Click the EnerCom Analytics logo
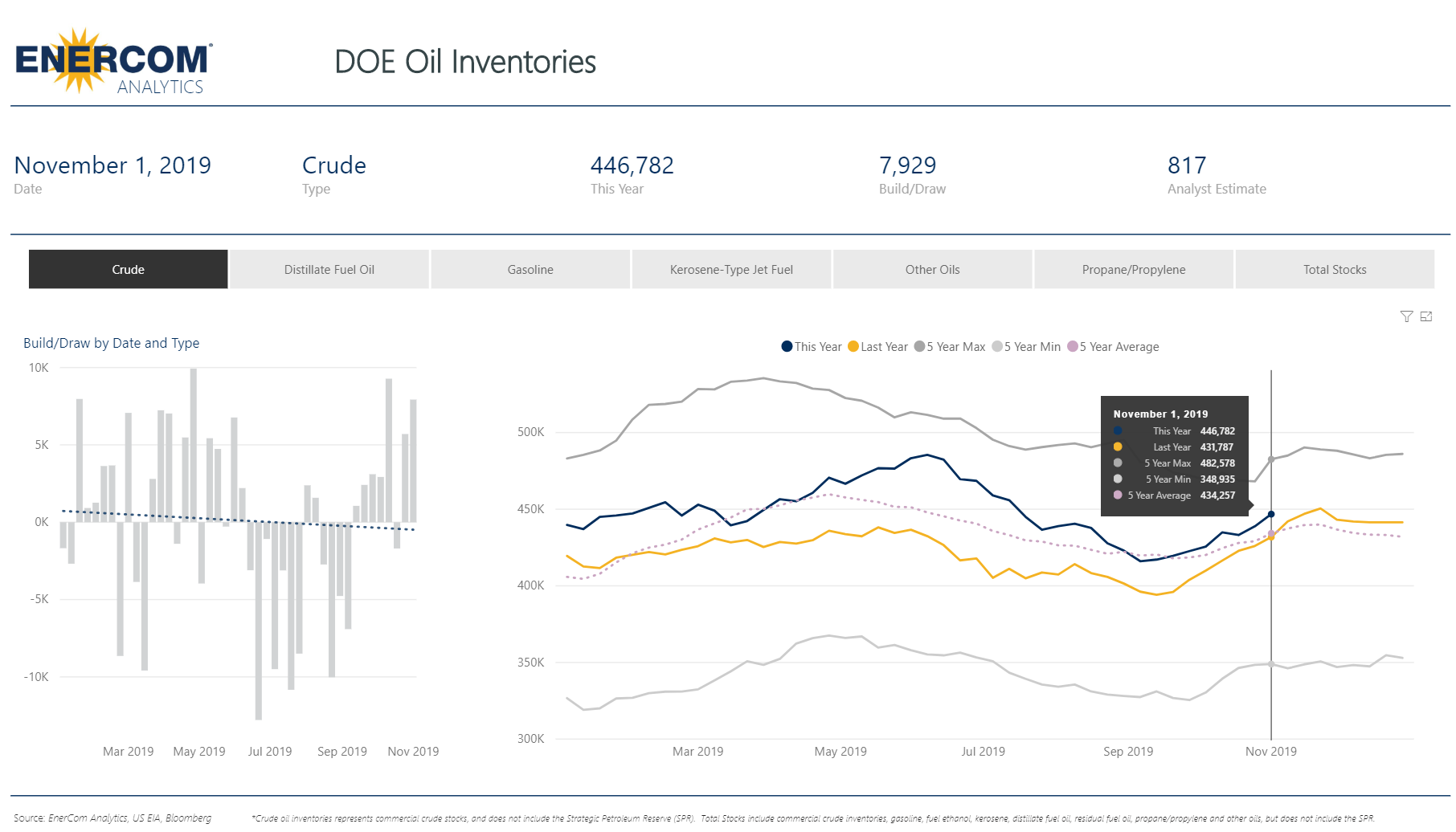This screenshot has height=832, width=1456. [114, 62]
